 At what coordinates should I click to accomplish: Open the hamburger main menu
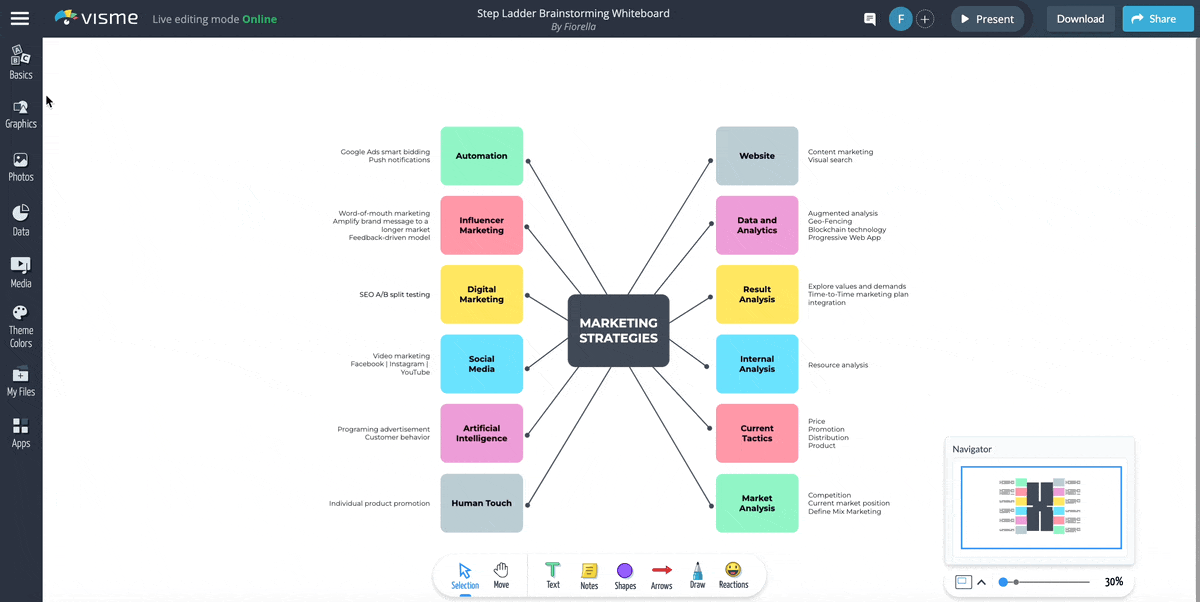click(x=20, y=18)
